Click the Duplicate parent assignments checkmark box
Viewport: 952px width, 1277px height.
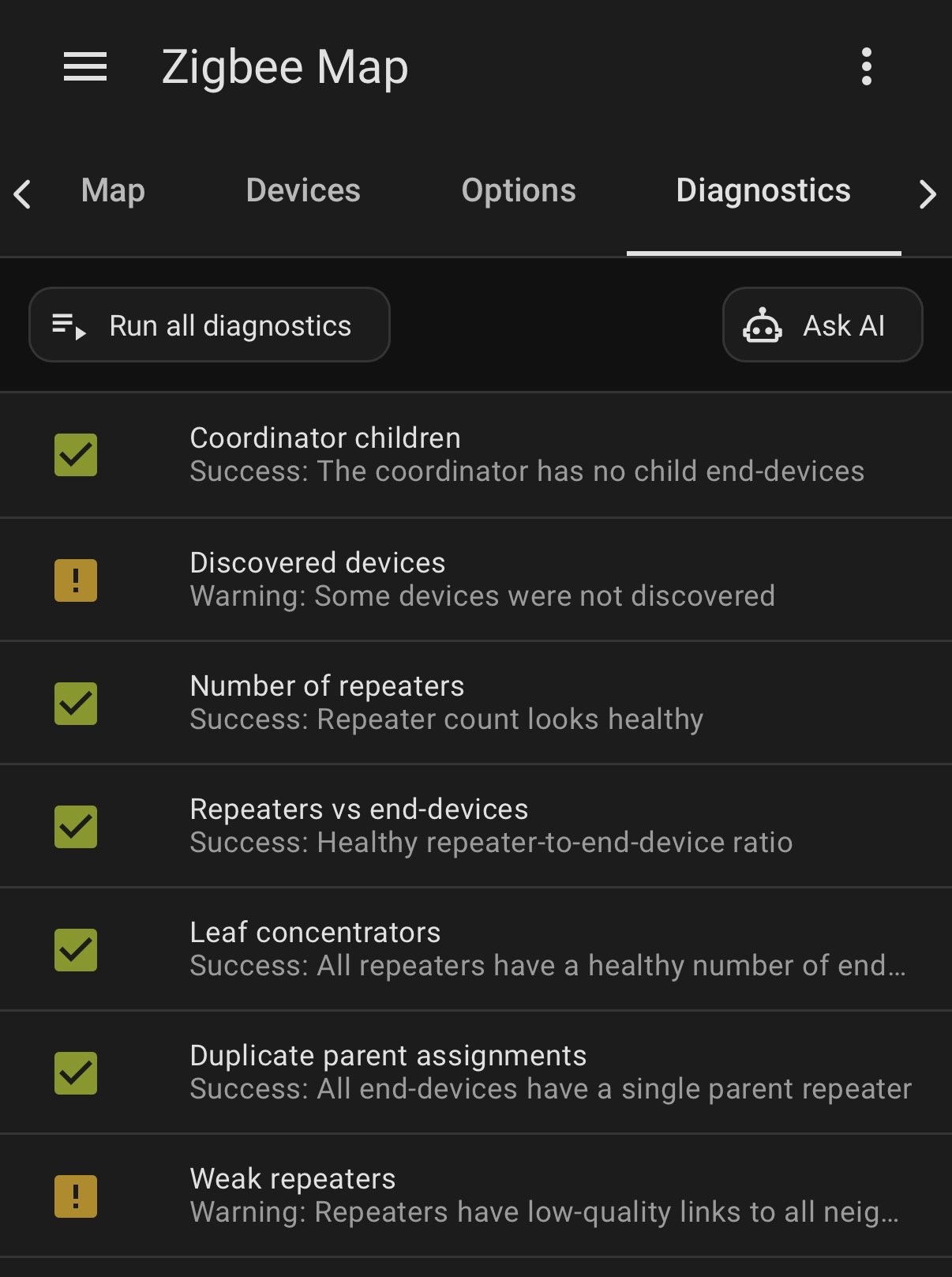tap(76, 1073)
